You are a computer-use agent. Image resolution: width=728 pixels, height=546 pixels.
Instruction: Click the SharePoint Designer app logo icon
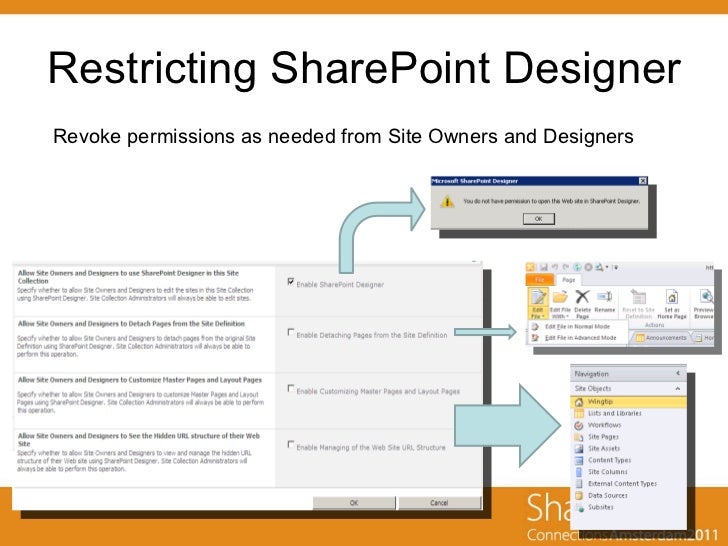pos(530,267)
